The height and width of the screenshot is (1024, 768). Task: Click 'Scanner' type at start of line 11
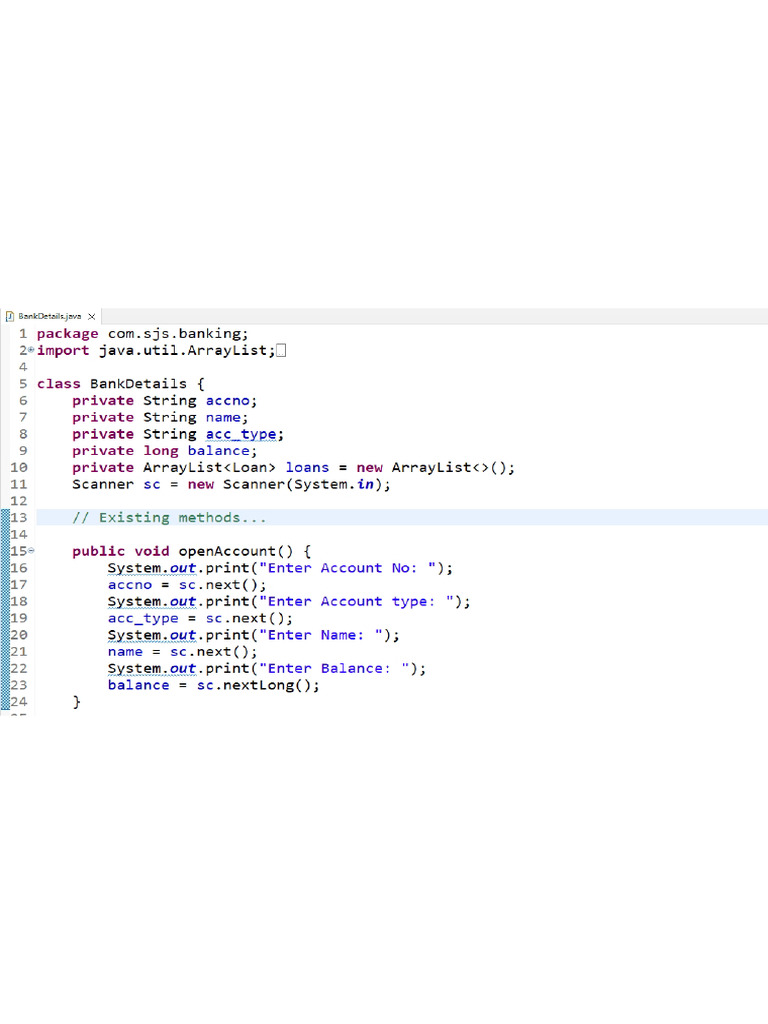tap(103, 485)
